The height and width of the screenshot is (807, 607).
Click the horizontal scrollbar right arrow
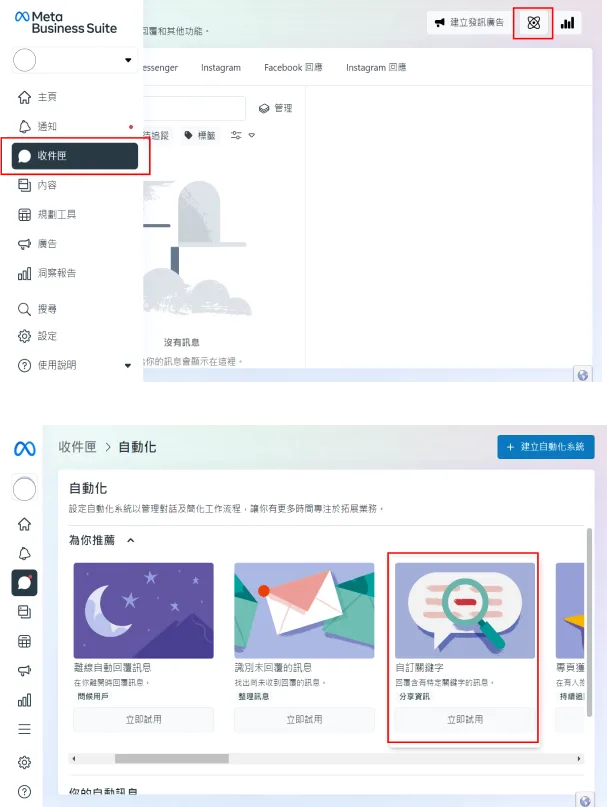point(579,759)
